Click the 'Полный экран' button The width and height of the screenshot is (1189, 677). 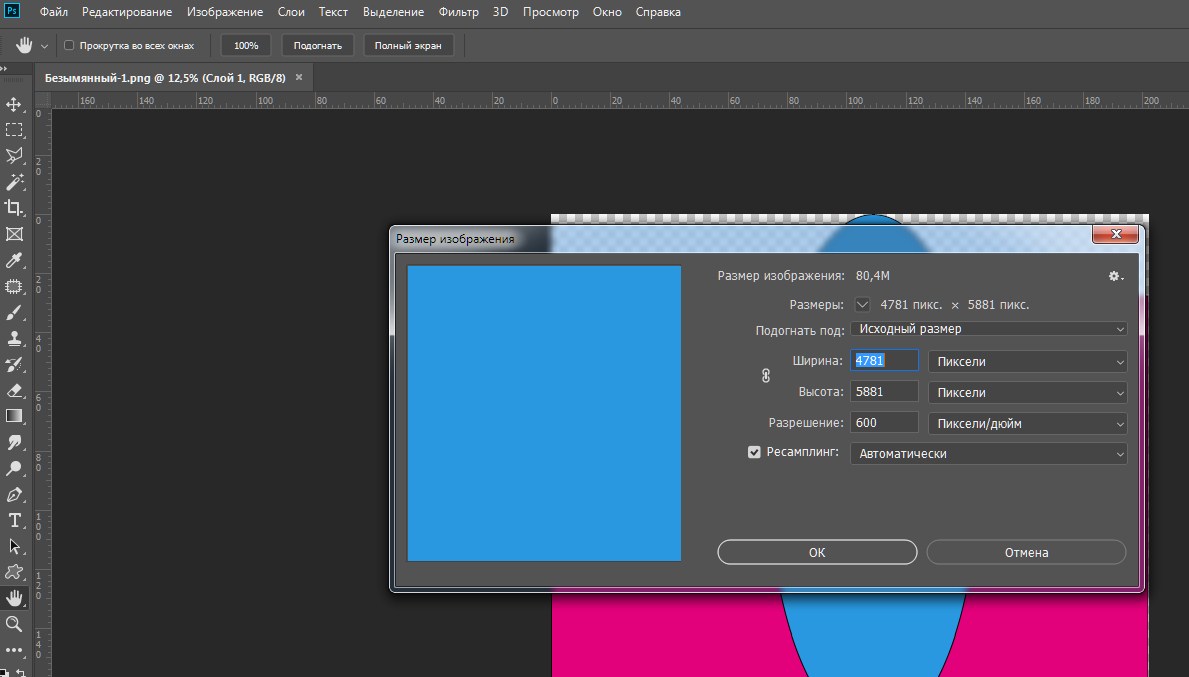pos(408,45)
